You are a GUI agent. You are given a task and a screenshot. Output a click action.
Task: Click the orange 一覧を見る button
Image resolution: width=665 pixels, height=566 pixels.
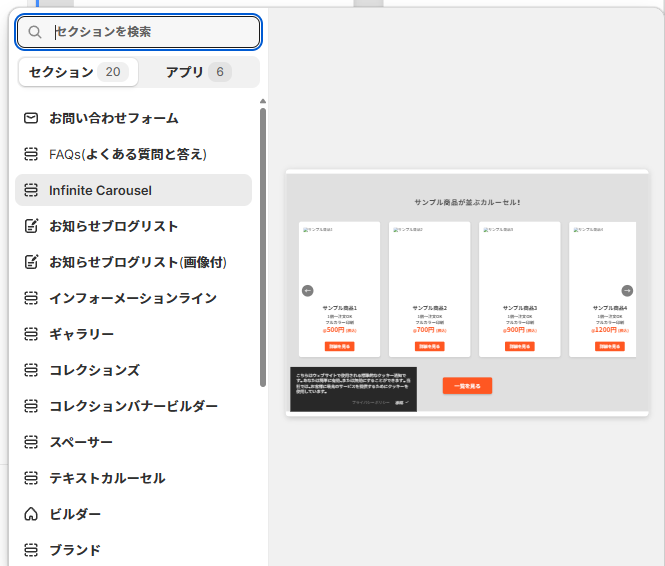coord(467,386)
